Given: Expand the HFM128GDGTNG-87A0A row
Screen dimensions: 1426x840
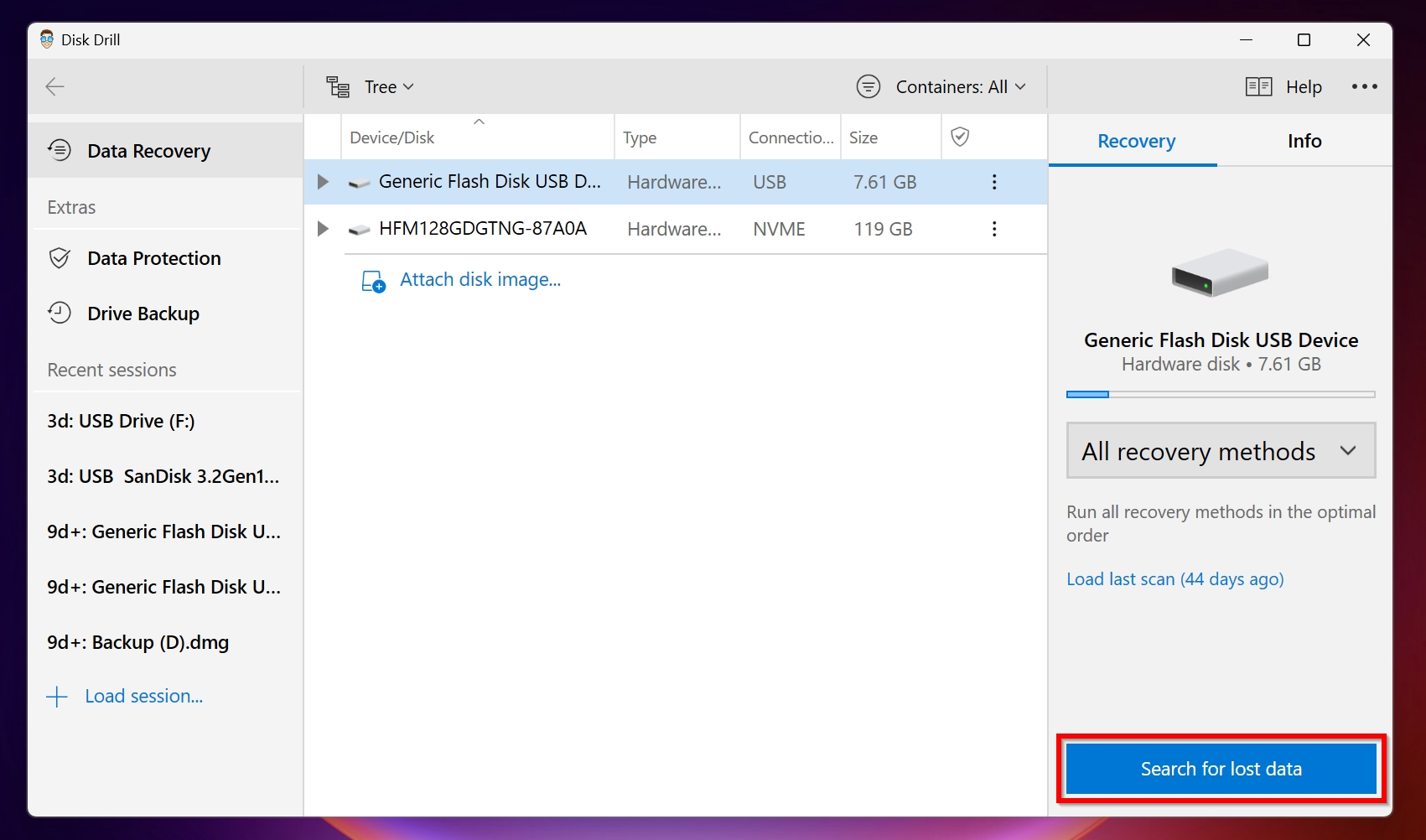Looking at the screenshot, I should pos(323,229).
